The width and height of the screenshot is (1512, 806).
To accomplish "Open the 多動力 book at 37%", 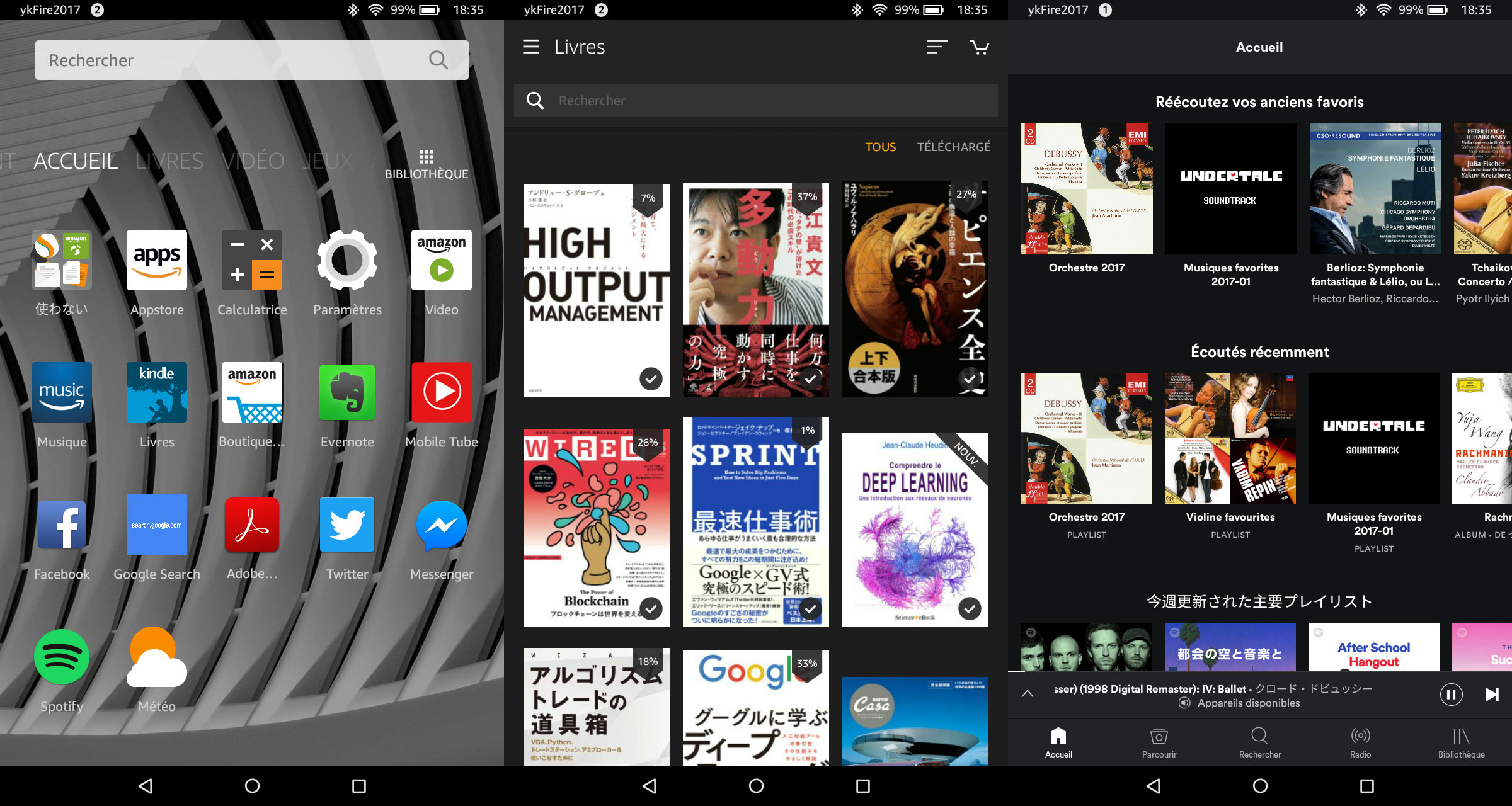I will click(756, 290).
